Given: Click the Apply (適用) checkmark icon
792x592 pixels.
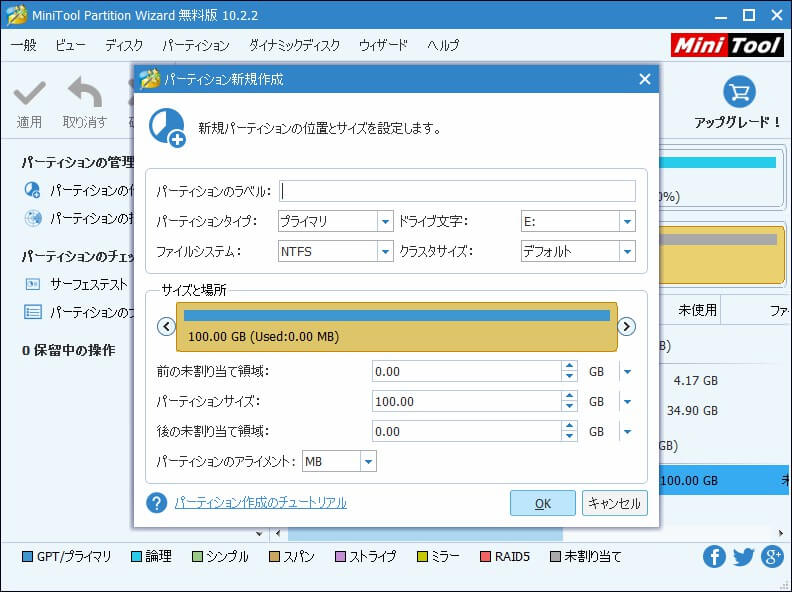Looking at the screenshot, I should 29,93.
